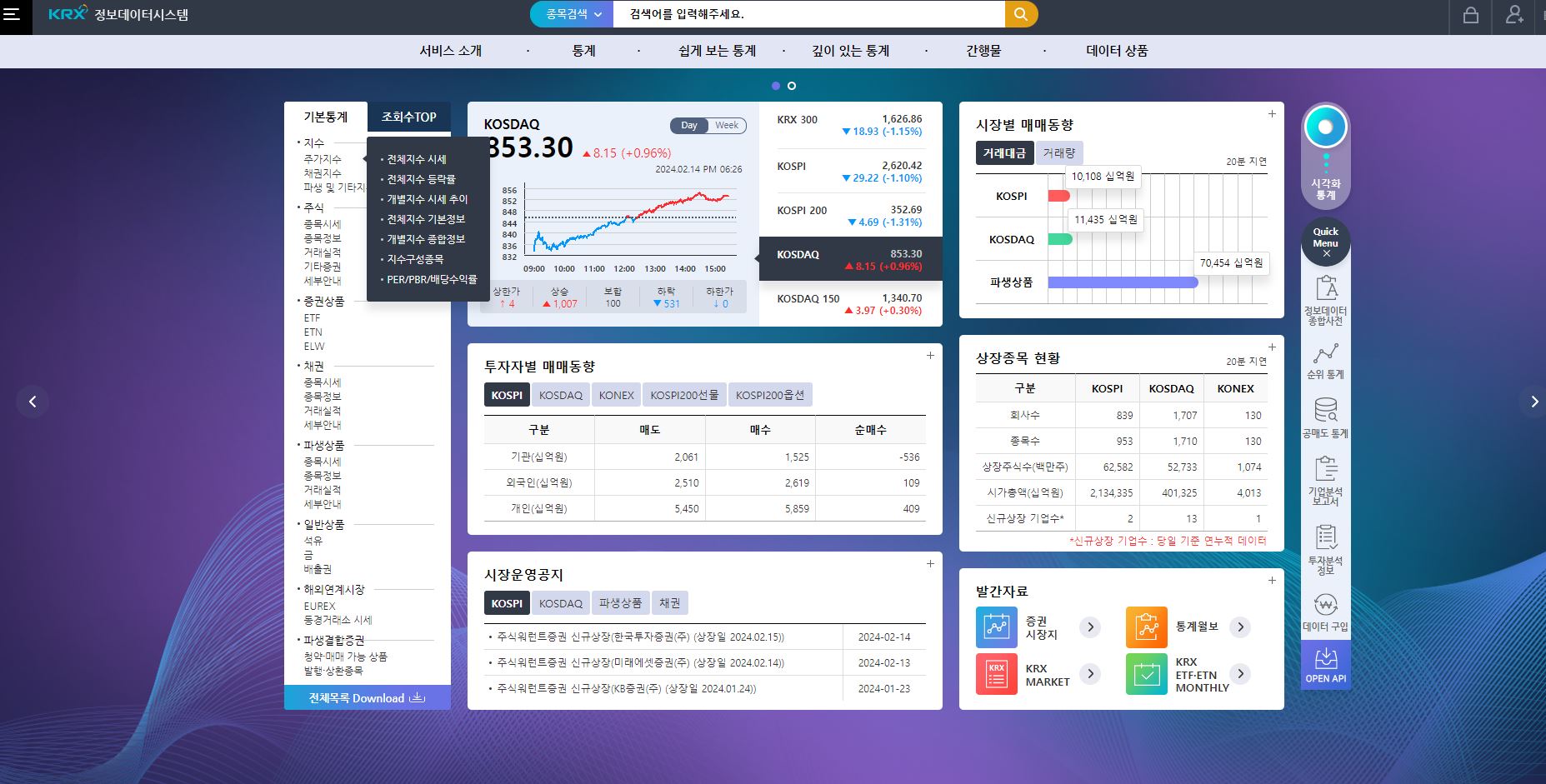Image resolution: width=1546 pixels, height=784 pixels.
Task: Open 깊이 있는 통계 menu
Action: point(851,51)
